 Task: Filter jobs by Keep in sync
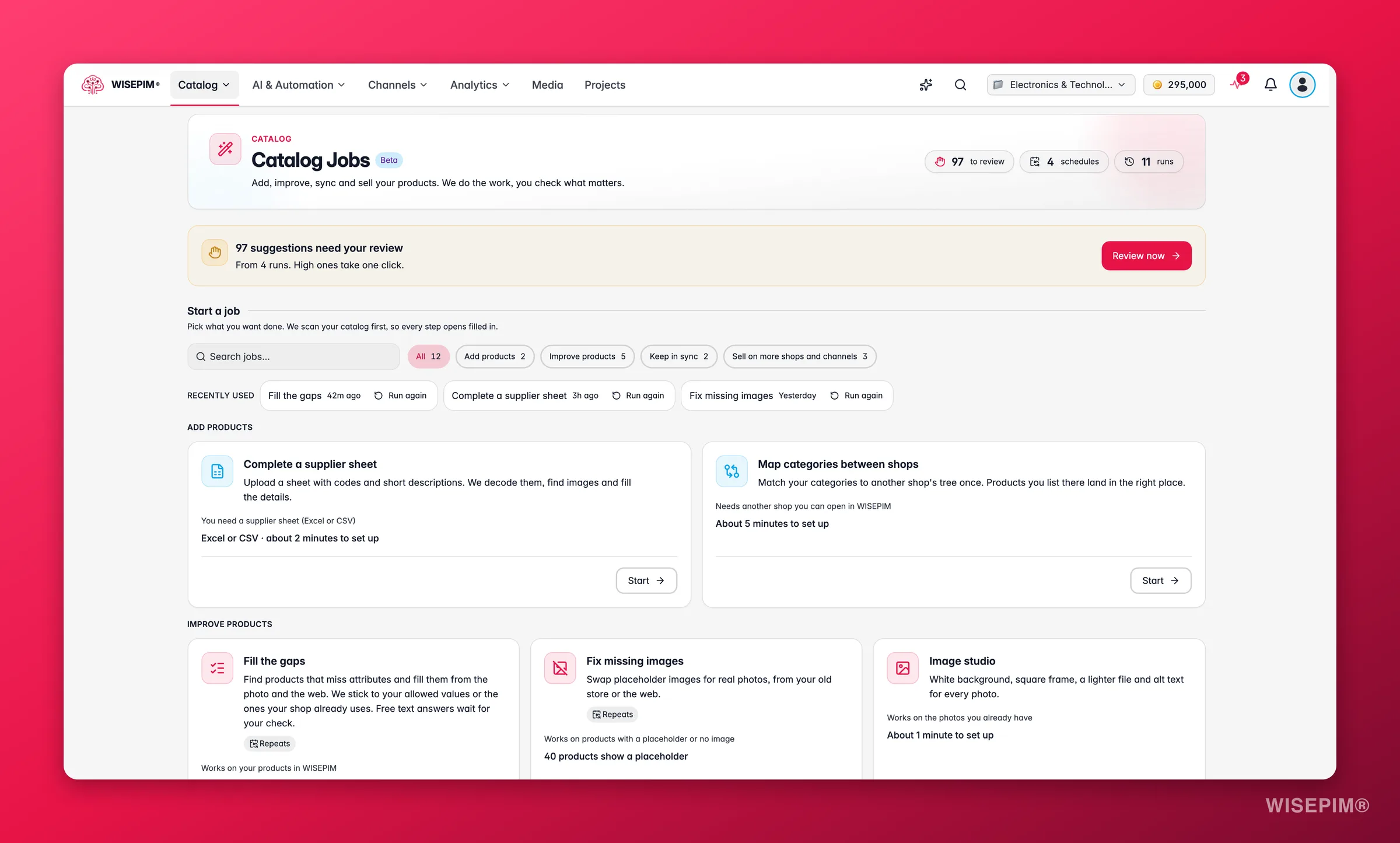point(679,356)
